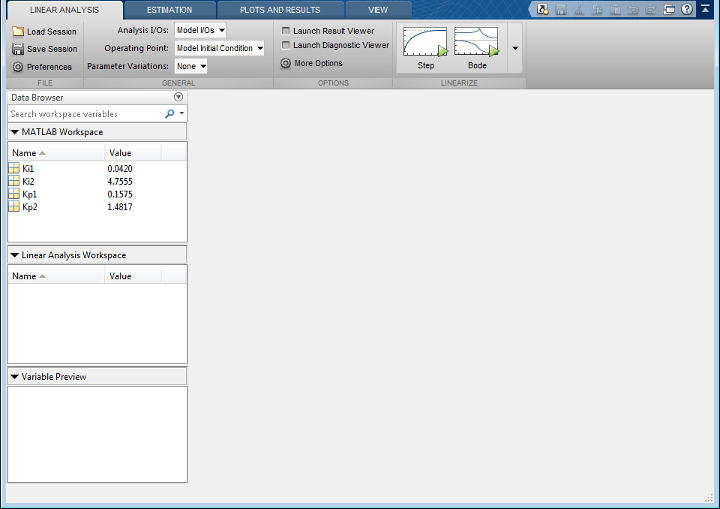
Task: Switch to the Estimation tab
Action: point(169,10)
